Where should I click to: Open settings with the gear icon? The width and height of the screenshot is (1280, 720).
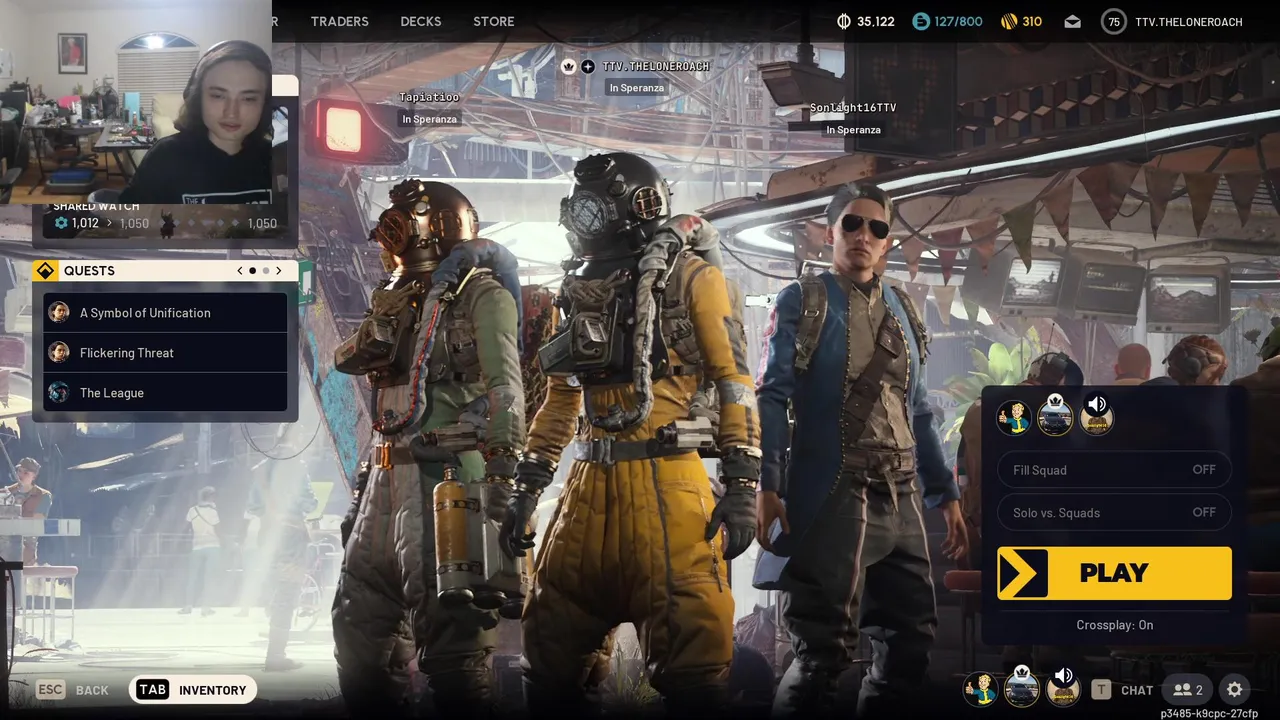(1234, 689)
